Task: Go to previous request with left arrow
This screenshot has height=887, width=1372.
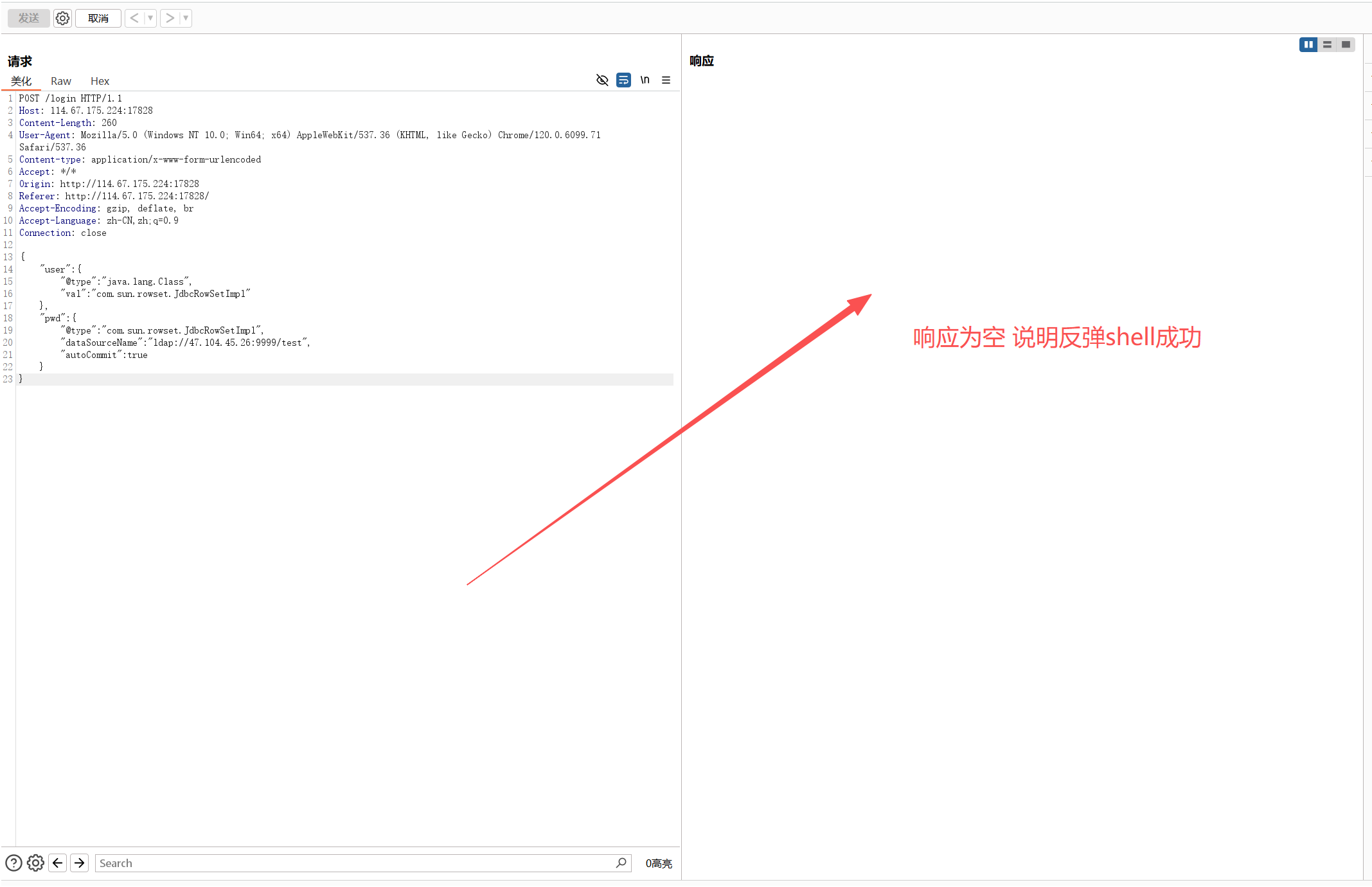Action: click(x=134, y=18)
